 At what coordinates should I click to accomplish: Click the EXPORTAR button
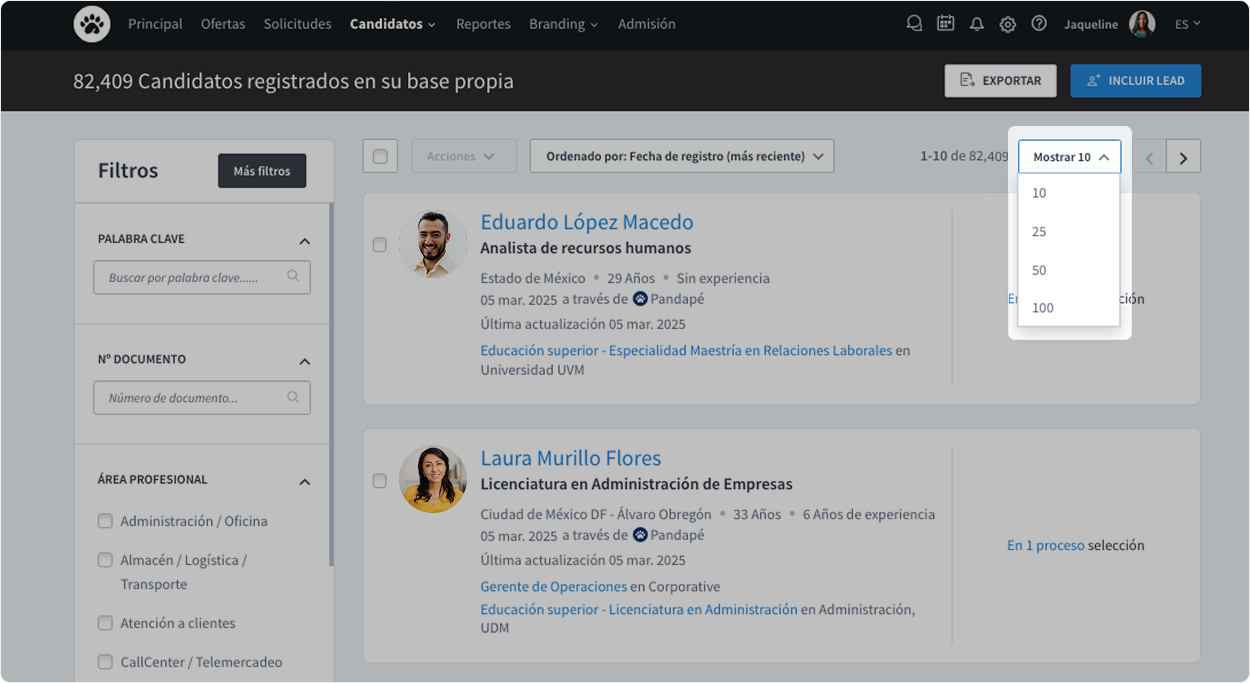pyautogui.click(x=1000, y=81)
